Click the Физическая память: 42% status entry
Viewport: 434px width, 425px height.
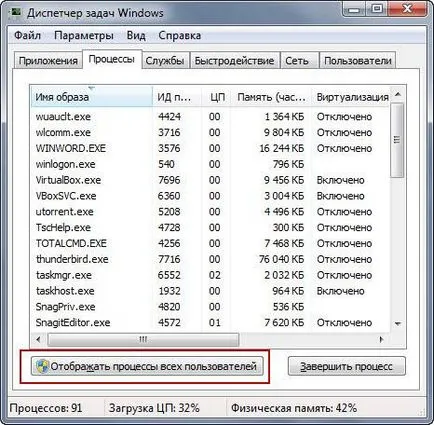click(294, 408)
